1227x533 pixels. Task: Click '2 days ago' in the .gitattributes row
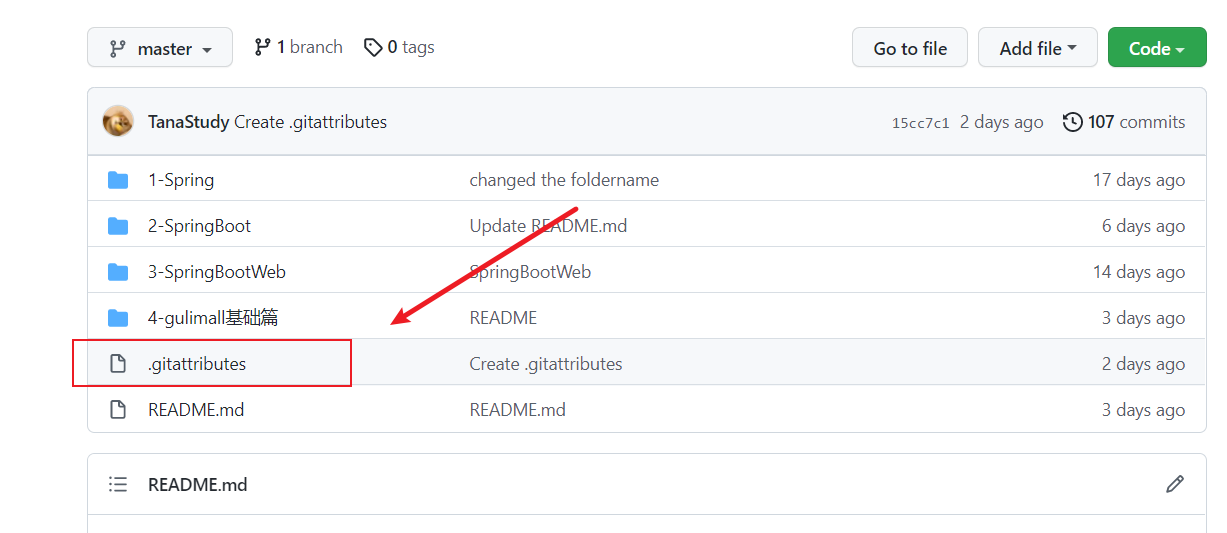(x=1143, y=364)
